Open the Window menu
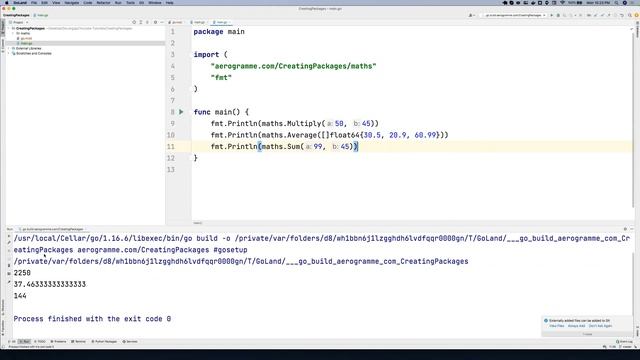640x360 pixels. coord(155,3)
